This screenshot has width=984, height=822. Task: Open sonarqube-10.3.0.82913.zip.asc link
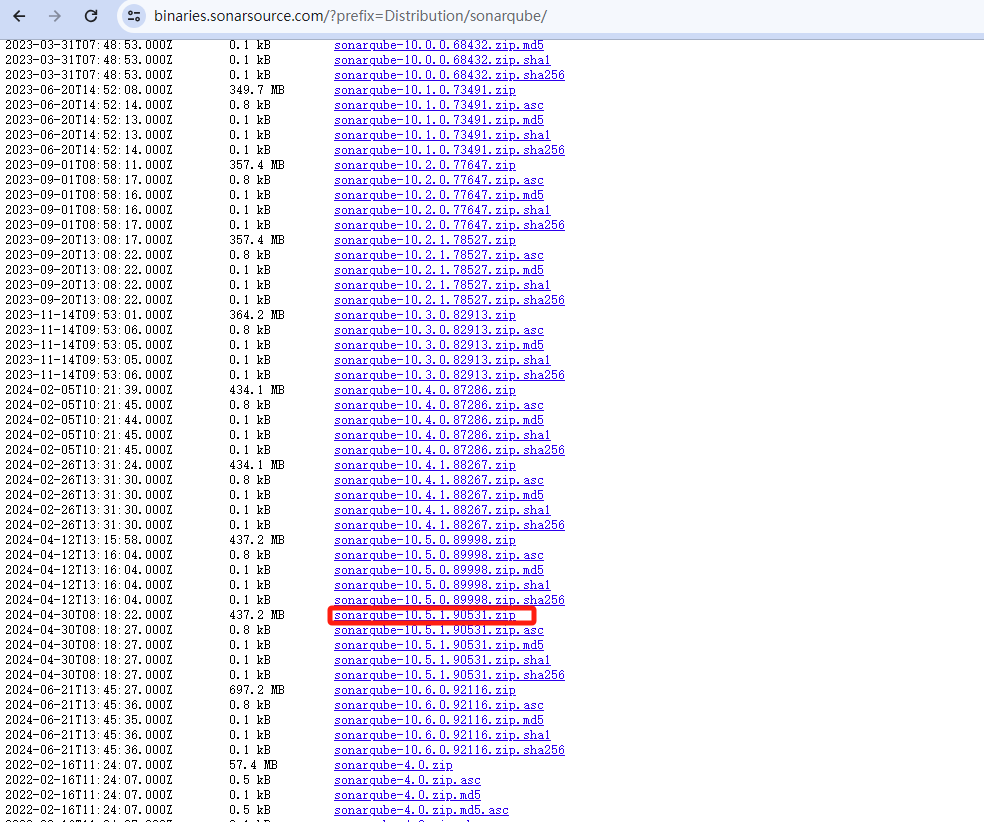pos(439,330)
